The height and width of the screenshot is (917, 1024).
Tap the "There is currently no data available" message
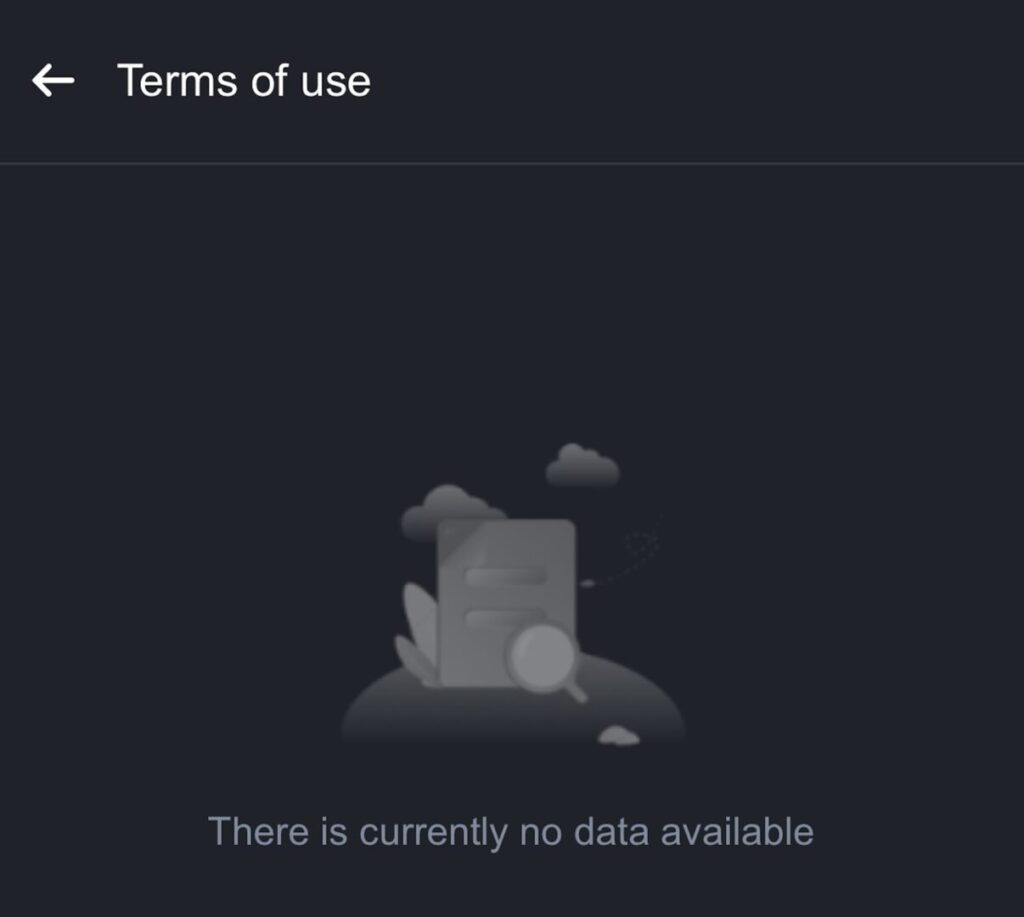tap(511, 832)
